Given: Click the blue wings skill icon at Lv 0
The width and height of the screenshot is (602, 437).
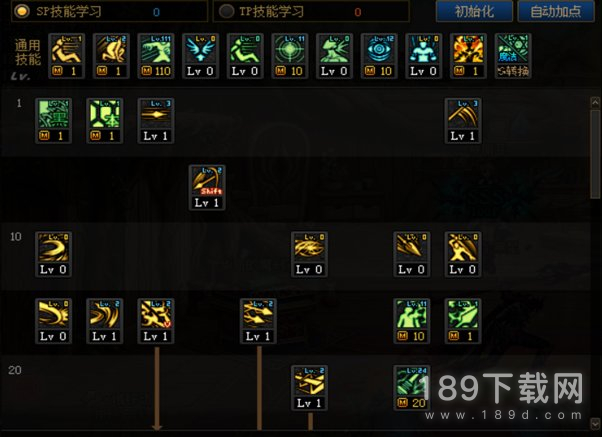Looking at the screenshot, I should click(200, 56).
